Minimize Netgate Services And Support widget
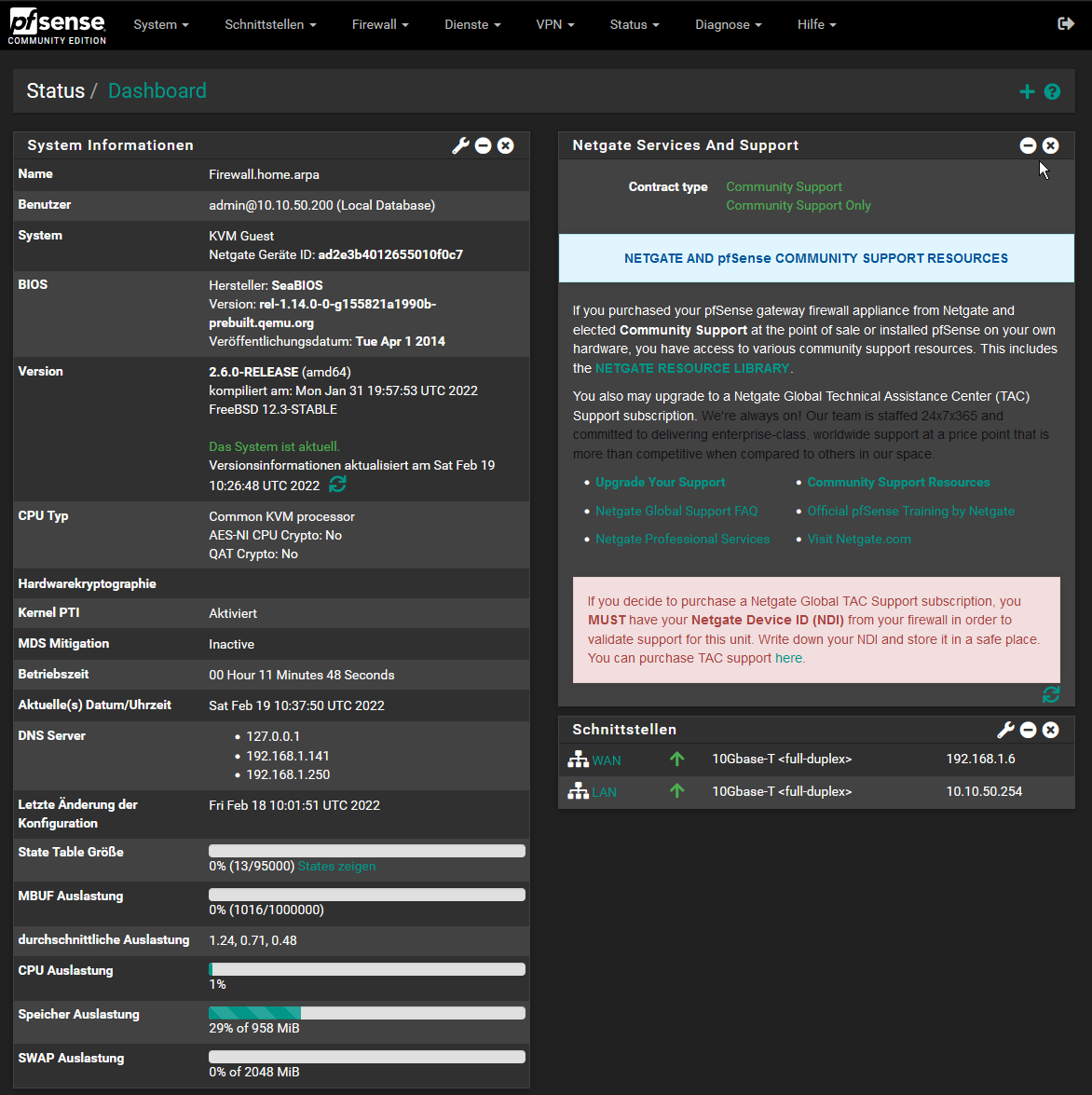Image resolution: width=1092 pixels, height=1095 pixels. pyautogui.click(x=1028, y=145)
